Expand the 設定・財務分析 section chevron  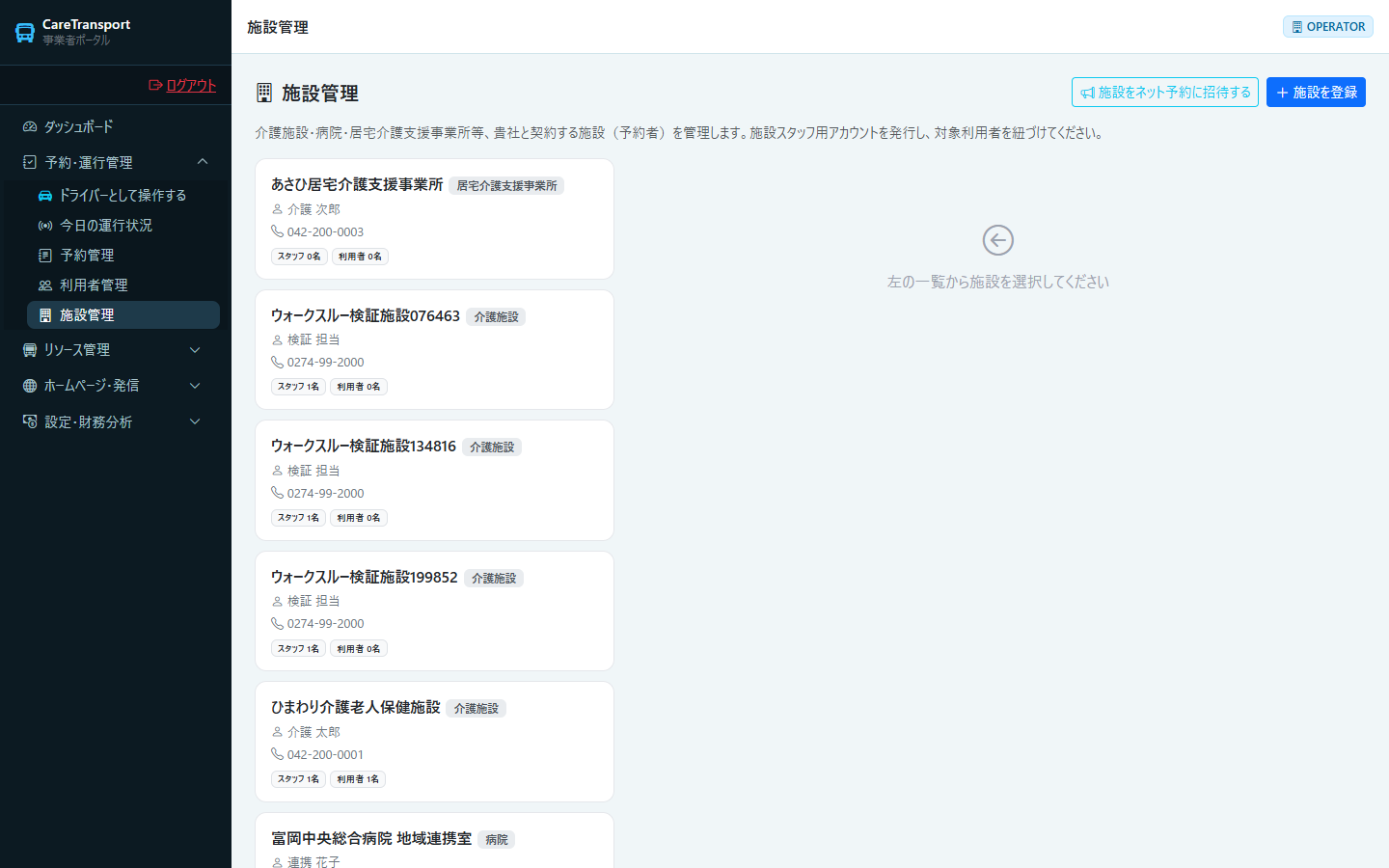(195, 421)
